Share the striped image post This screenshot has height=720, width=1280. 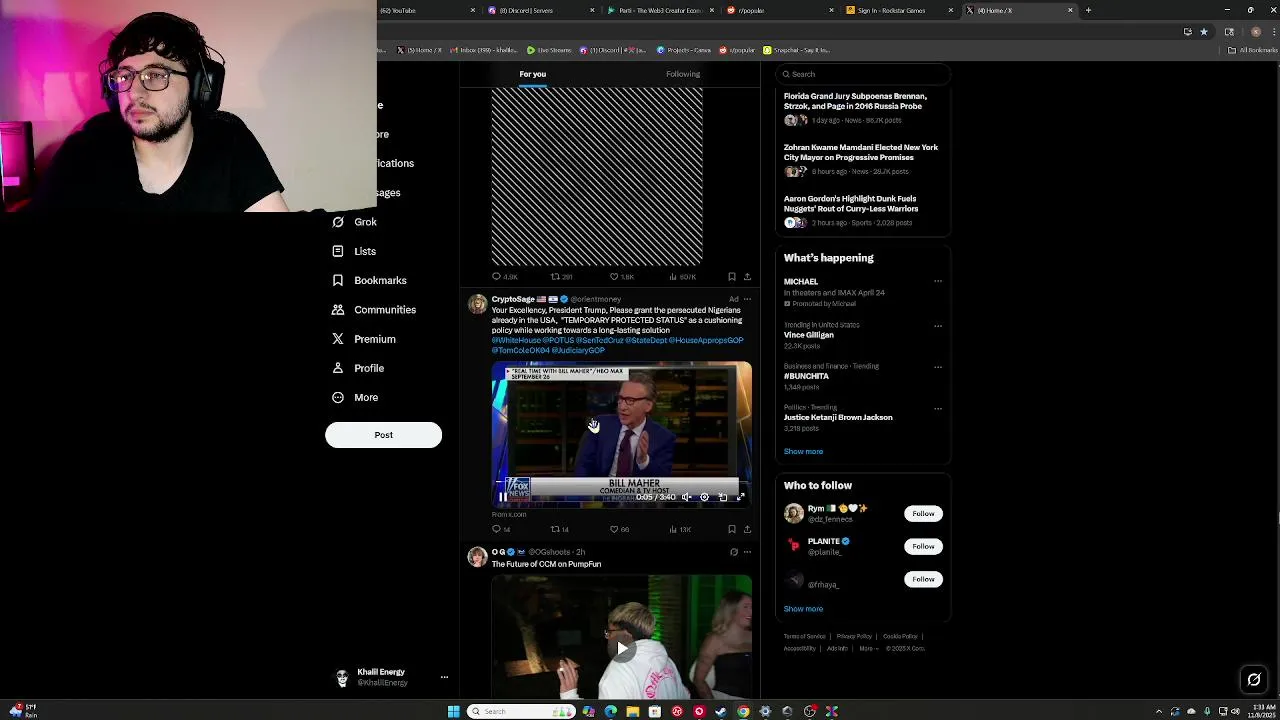point(747,277)
